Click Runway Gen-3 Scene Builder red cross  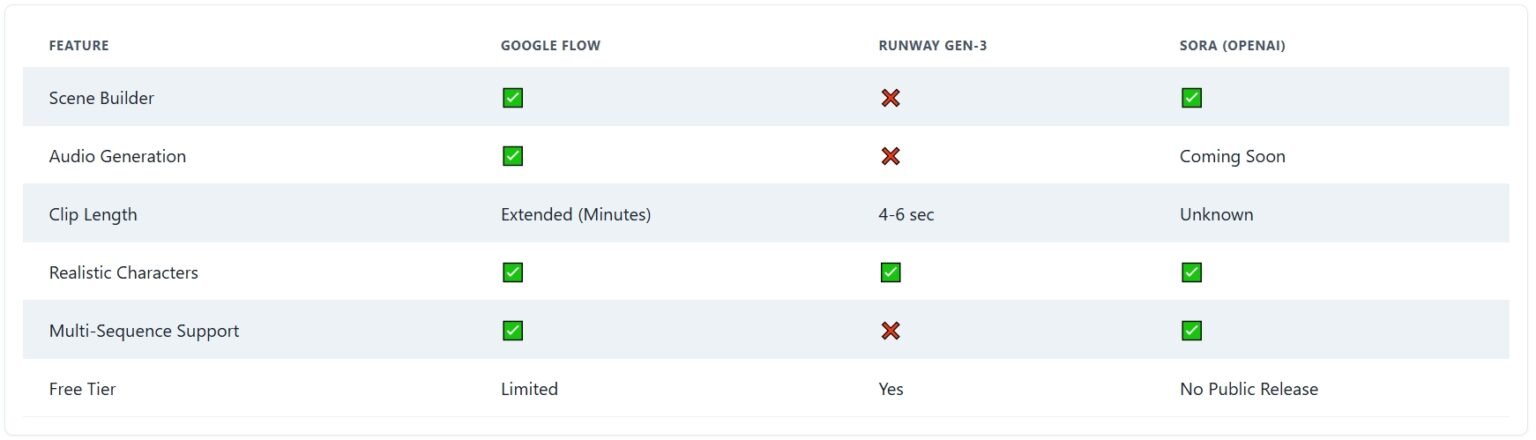pyautogui.click(x=890, y=98)
